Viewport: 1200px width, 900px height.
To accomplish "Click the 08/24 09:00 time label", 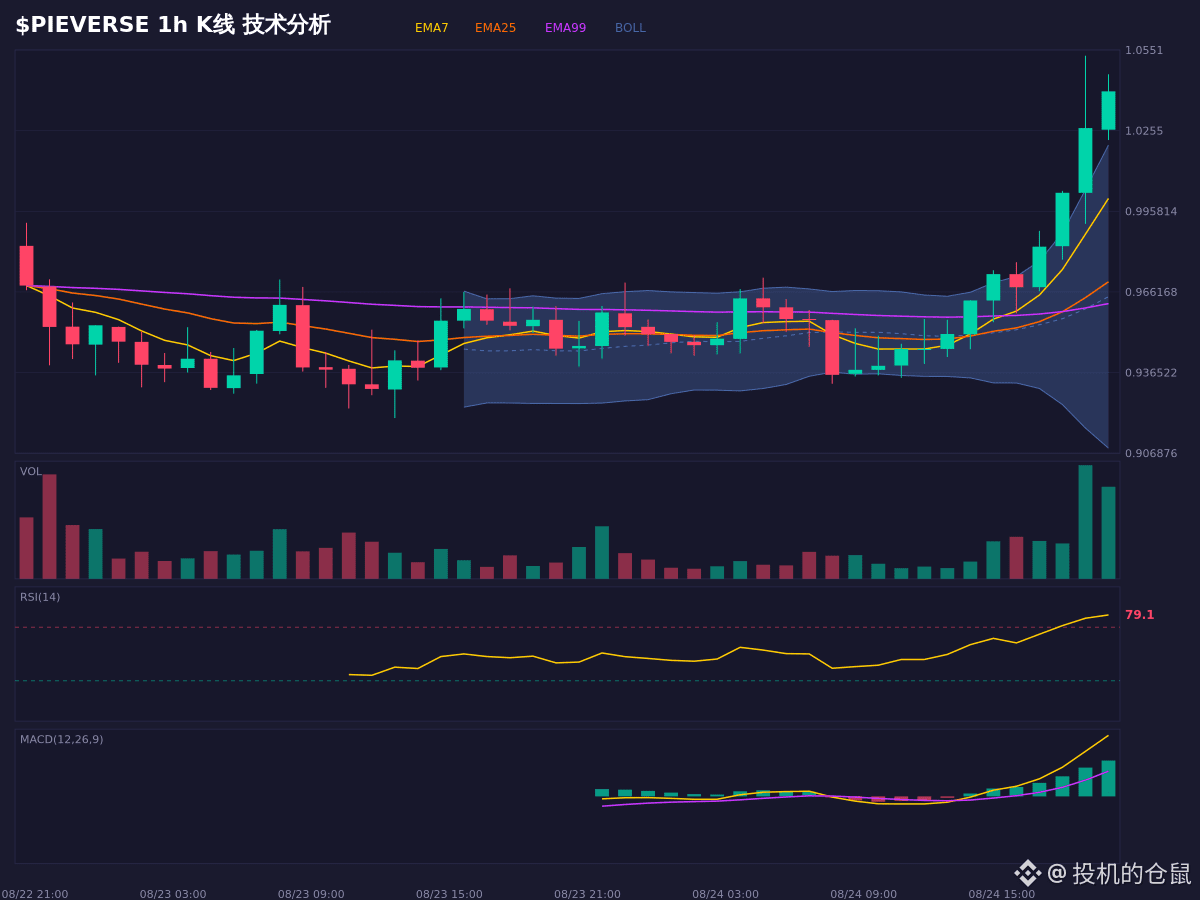I will 863,894.
